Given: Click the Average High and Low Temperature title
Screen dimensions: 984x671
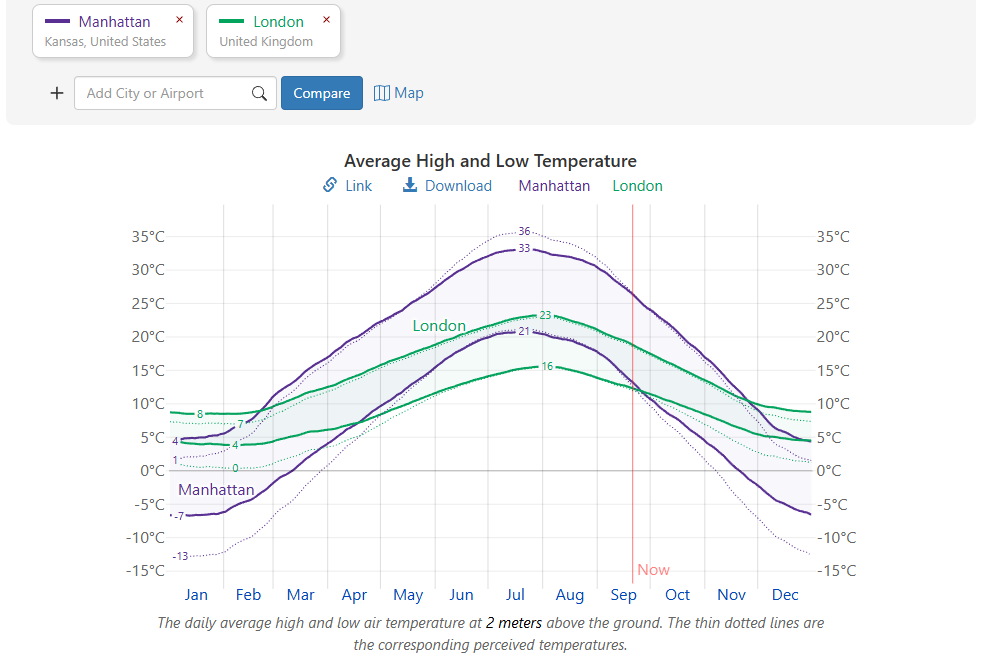Looking at the screenshot, I should (490, 161).
